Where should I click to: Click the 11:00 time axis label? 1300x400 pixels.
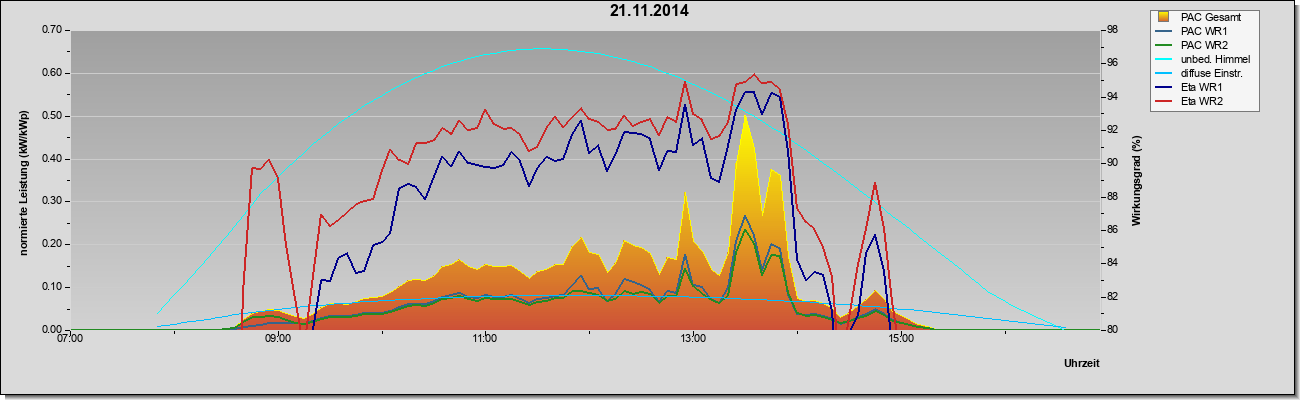click(x=484, y=339)
